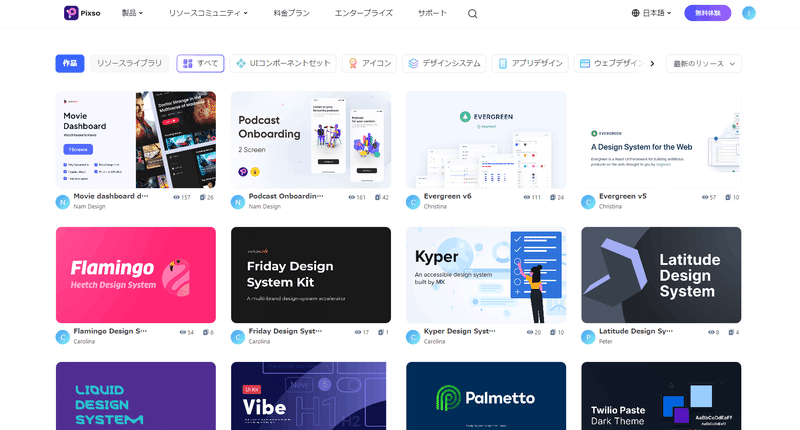The height and width of the screenshot is (430, 800).
Task: Open Palmetto thumbnail
Action: (x=486, y=396)
